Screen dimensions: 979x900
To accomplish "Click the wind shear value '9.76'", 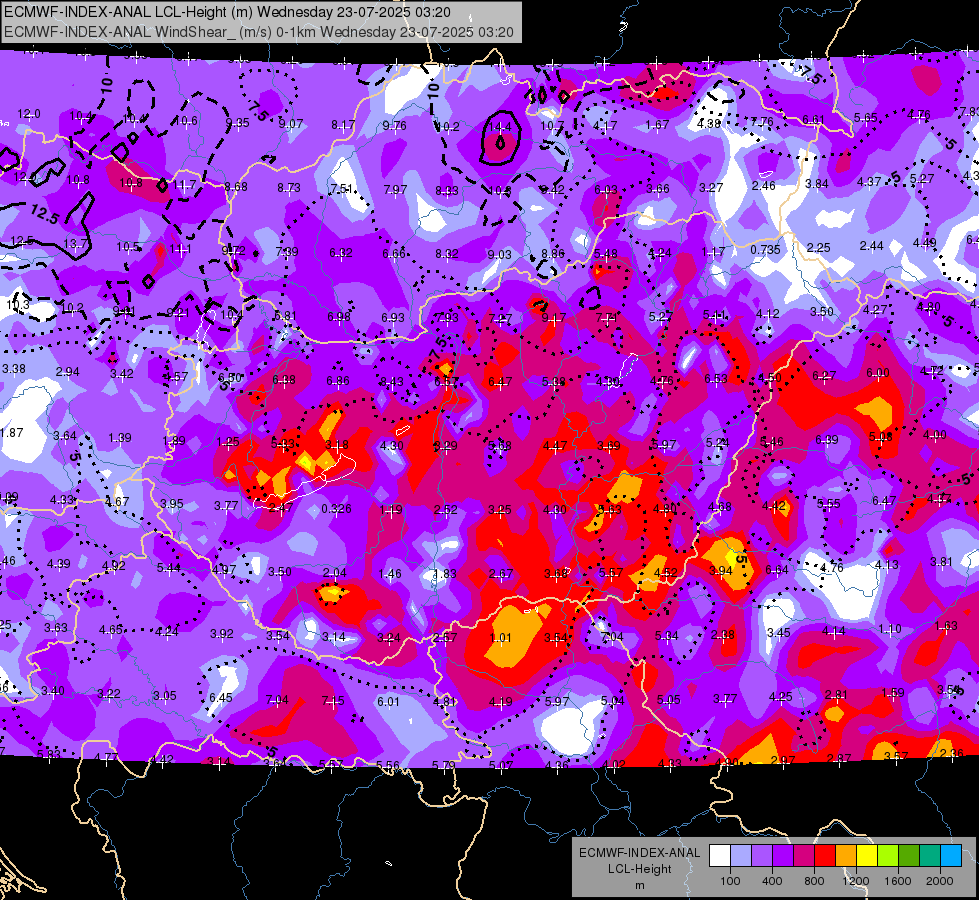I will pos(395,126).
